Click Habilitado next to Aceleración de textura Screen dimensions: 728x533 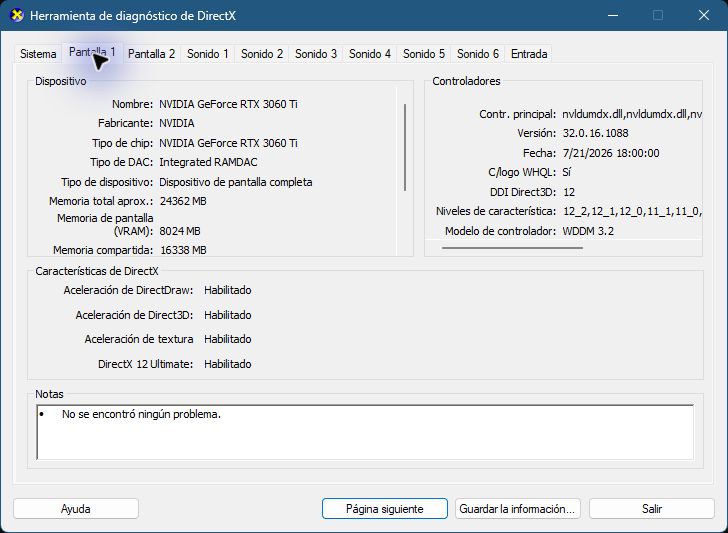[x=228, y=339]
